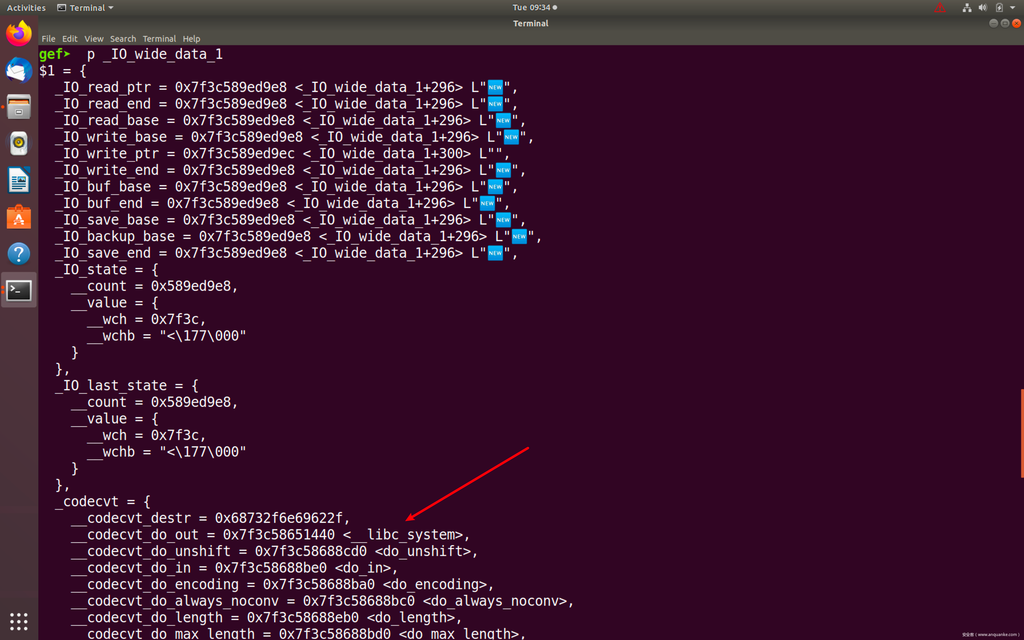Viewport: 1024px width, 640px height.
Task: Click the _IO_buf_base line
Action: [287, 187]
